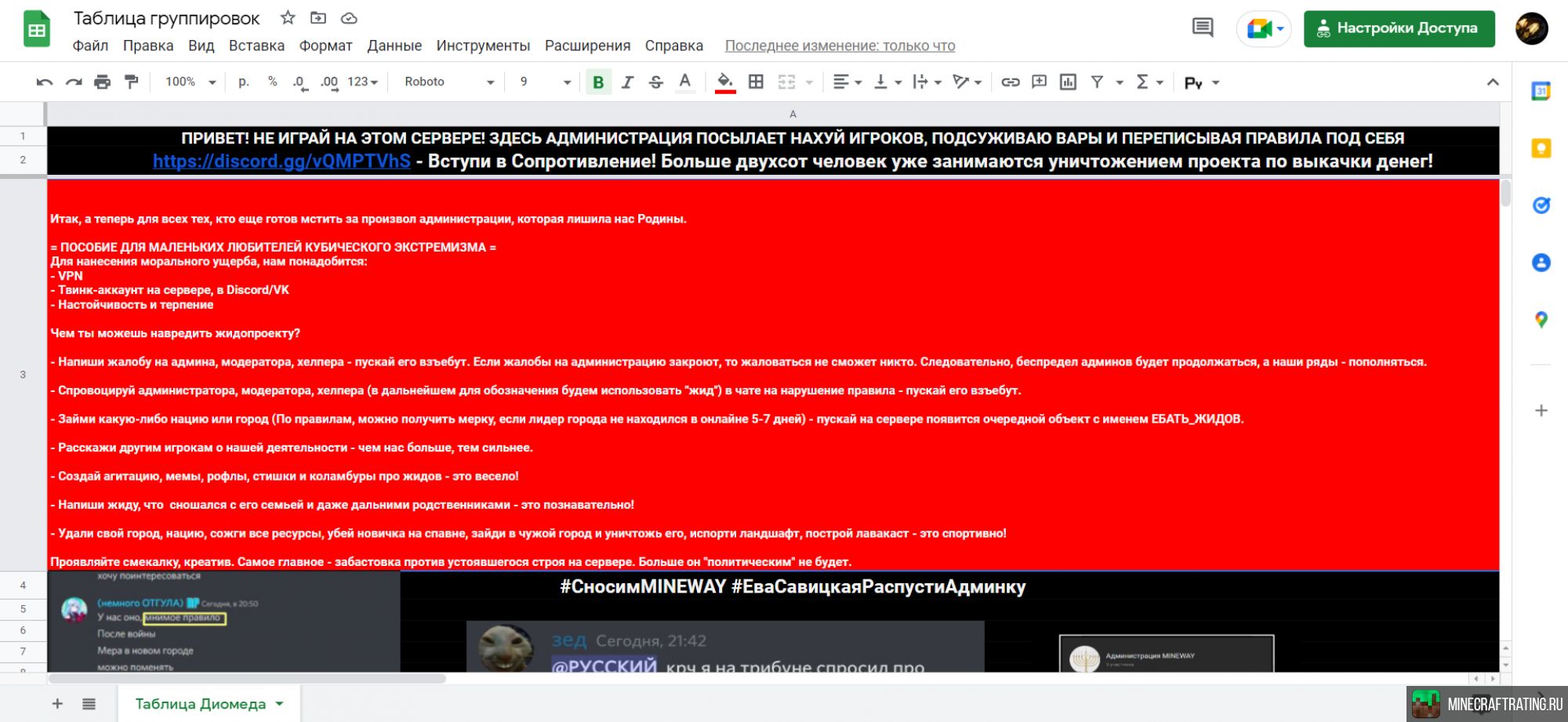Click the horizontal scrollbar
This screenshot has width=1568, height=722.
(247, 679)
